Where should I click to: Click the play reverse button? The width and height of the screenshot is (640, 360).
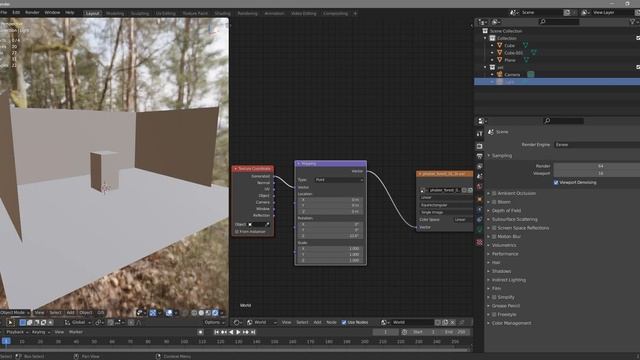(x=231, y=332)
